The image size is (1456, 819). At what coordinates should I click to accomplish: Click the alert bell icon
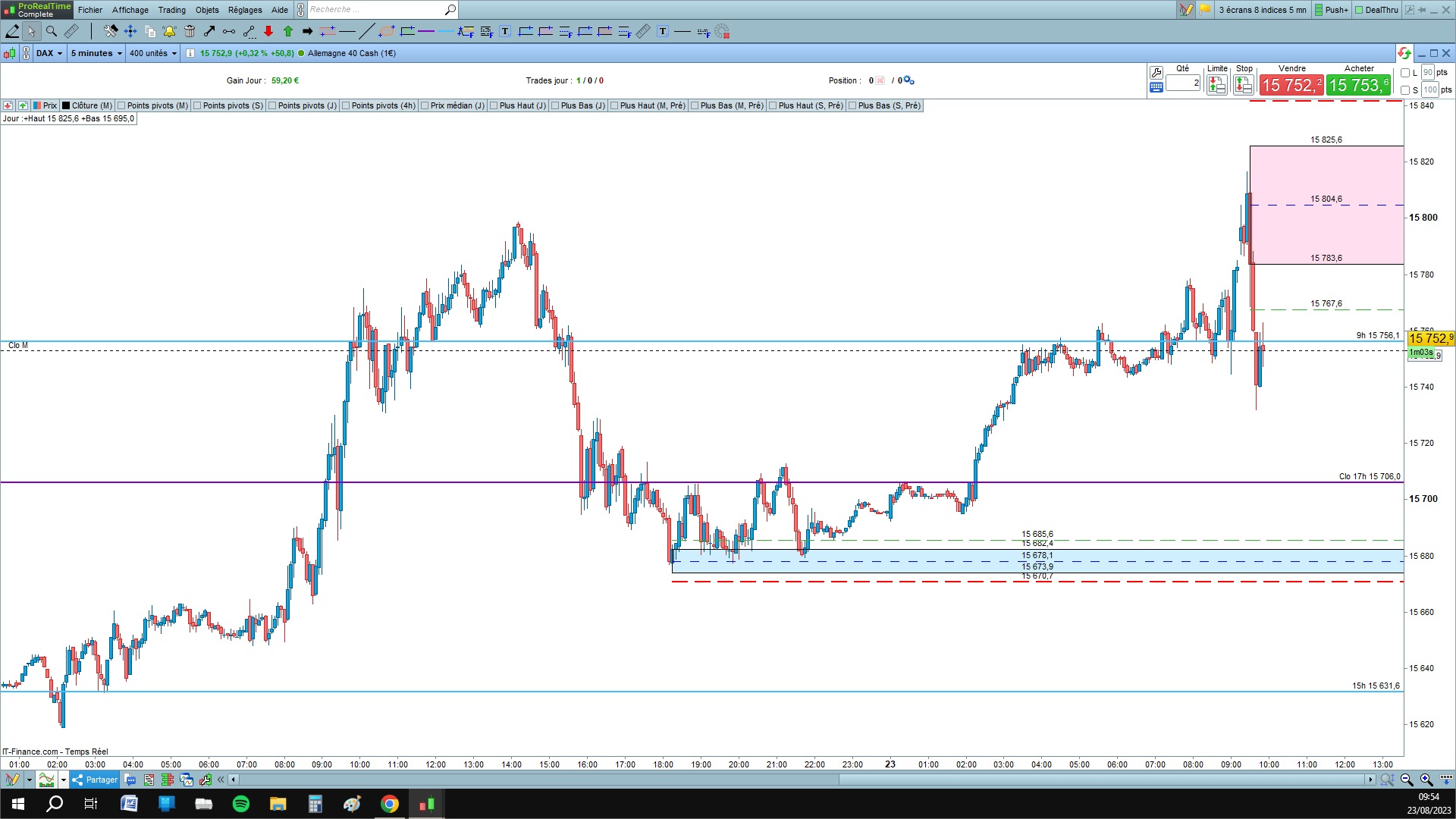169,31
